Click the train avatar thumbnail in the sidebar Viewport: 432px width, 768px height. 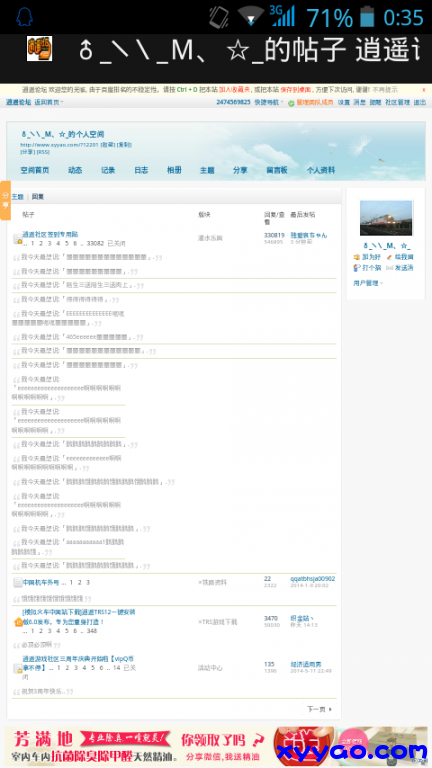point(386,218)
